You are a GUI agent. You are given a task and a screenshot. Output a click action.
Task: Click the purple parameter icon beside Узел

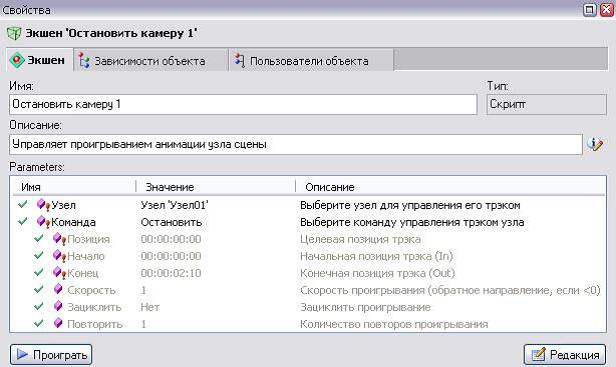[x=43, y=205]
